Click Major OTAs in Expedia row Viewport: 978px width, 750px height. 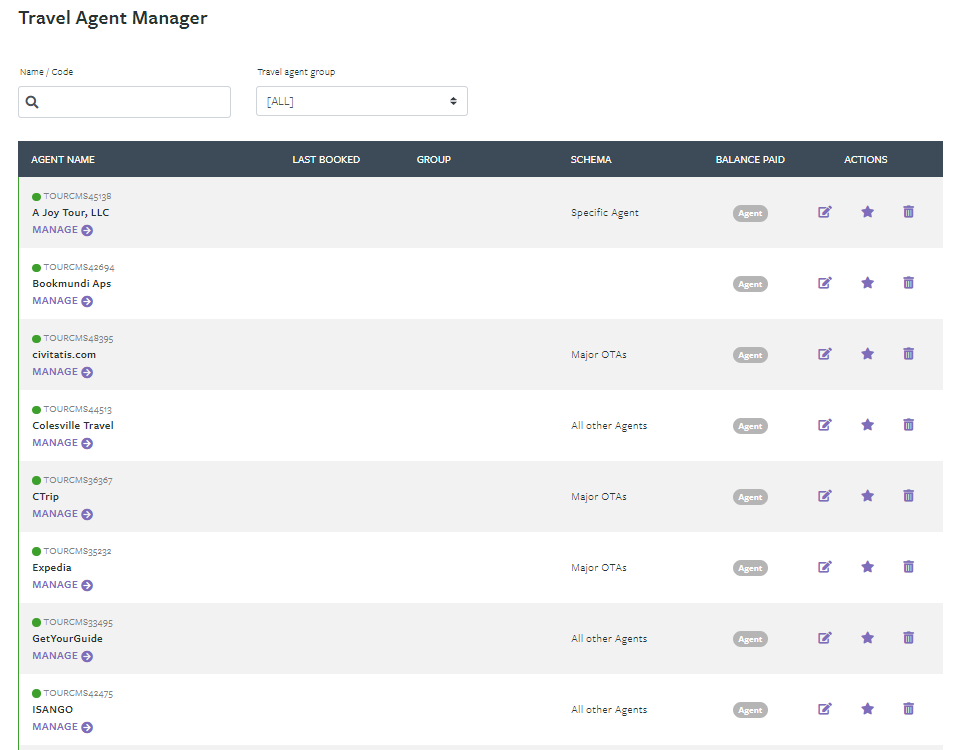(x=599, y=568)
